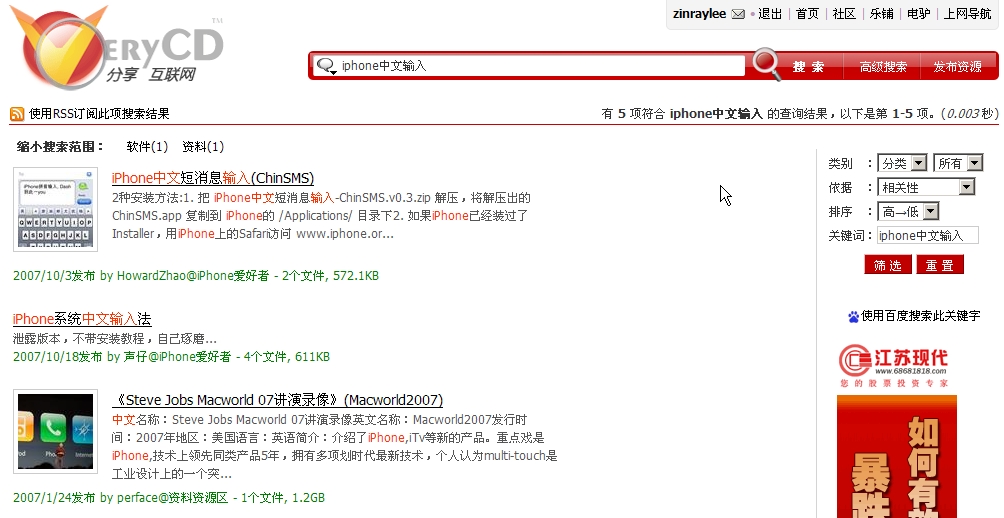Click author perface@资料资源区
The height and width of the screenshot is (518, 1004).
point(172,498)
